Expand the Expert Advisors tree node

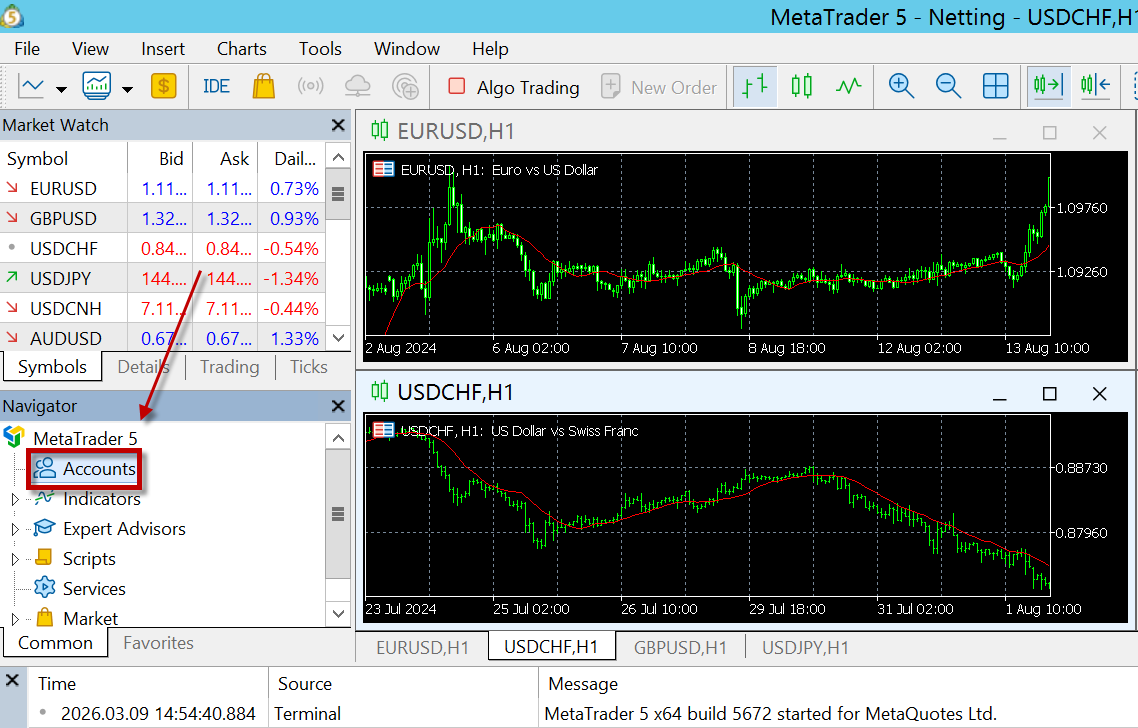(x=14, y=529)
